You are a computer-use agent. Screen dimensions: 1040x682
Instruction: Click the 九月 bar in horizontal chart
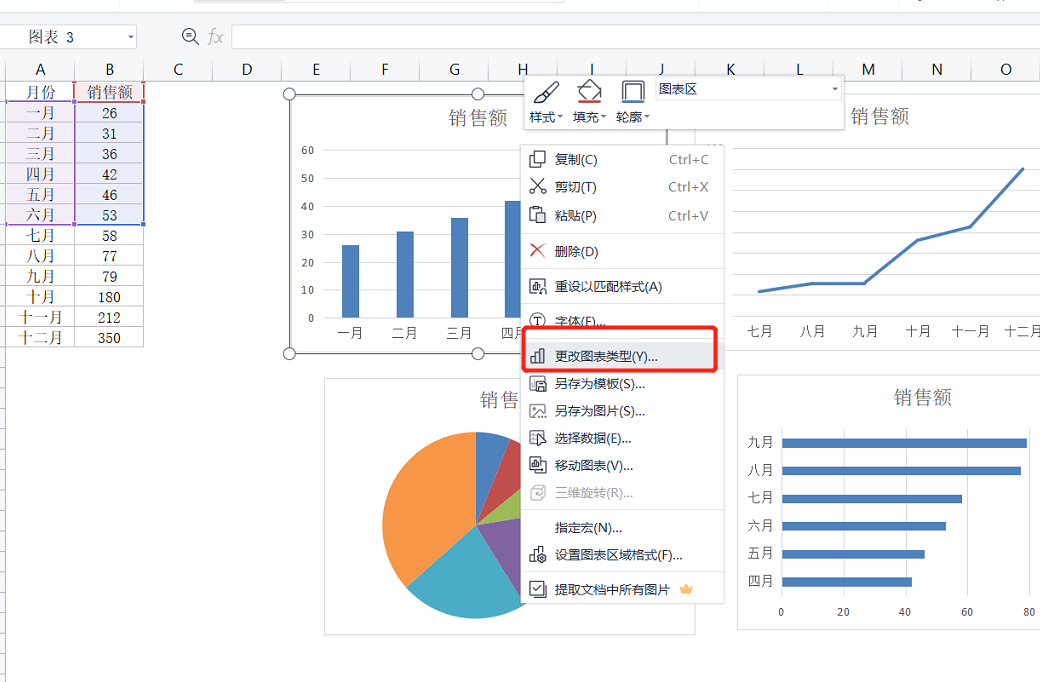[x=904, y=443]
